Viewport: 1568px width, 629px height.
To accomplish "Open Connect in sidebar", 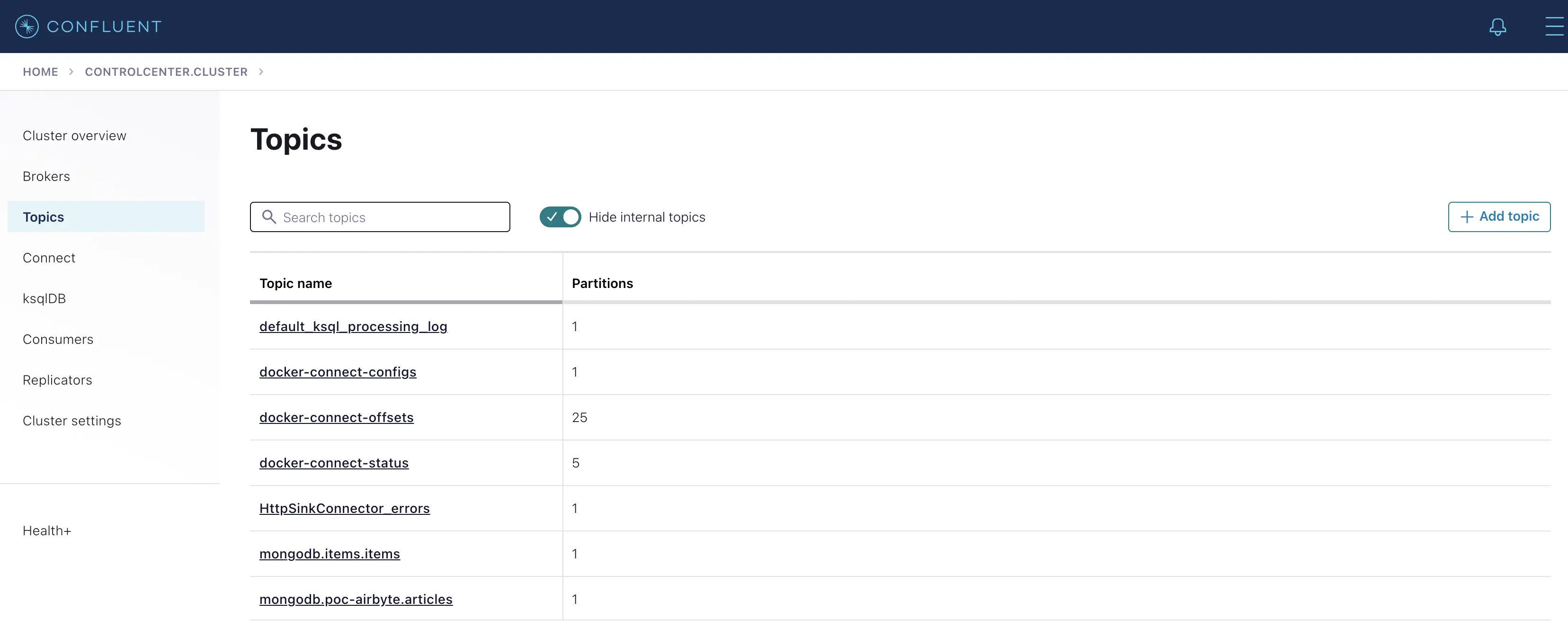I will click(x=49, y=258).
